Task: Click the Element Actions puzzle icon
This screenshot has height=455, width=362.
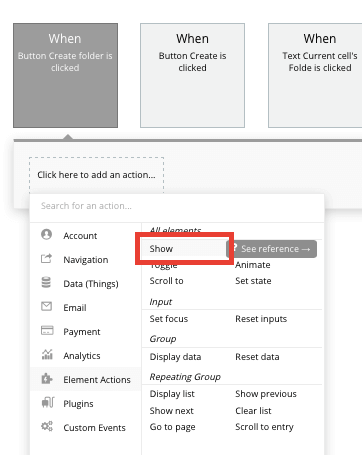Action: click(47, 379)
